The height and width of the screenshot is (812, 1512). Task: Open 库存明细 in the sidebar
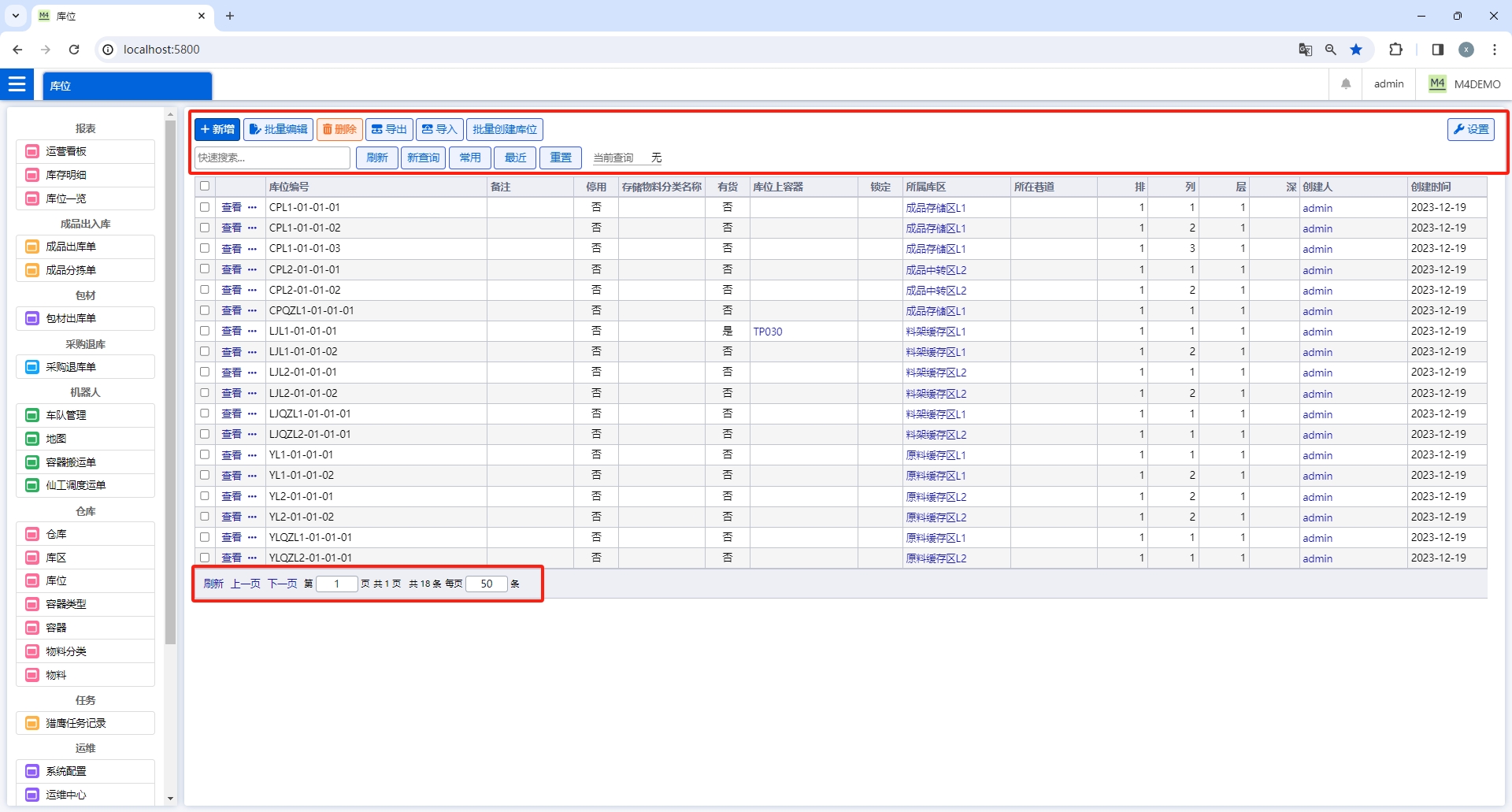click(x=85, y=175)
